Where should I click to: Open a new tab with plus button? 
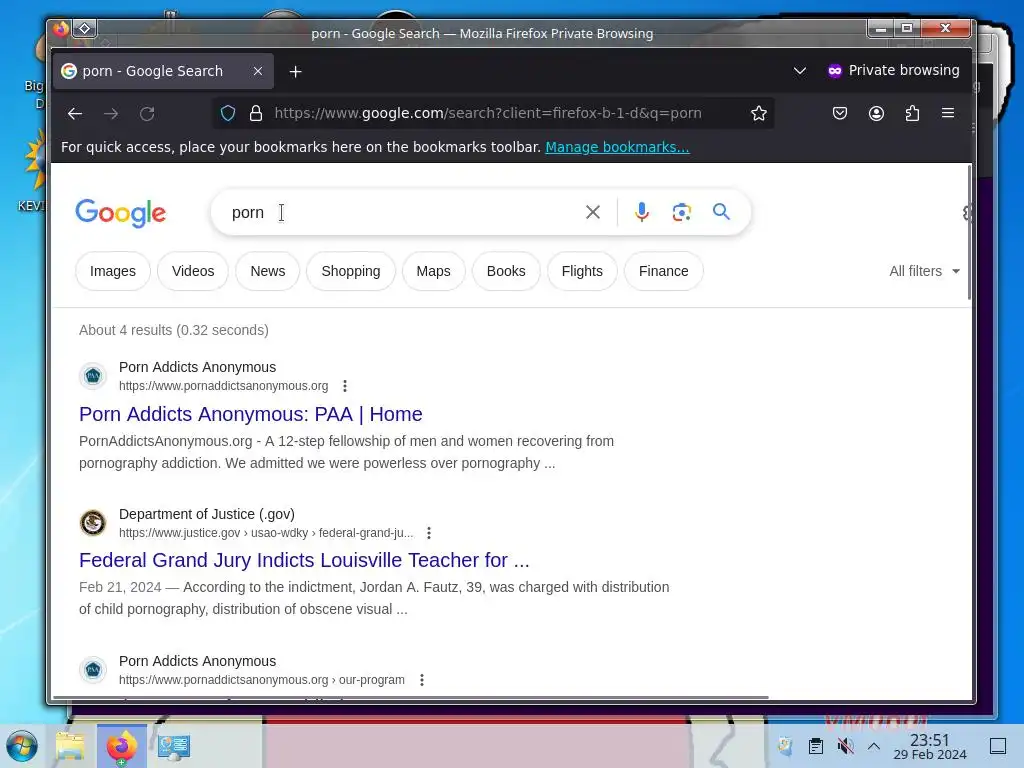click(295, 71)
